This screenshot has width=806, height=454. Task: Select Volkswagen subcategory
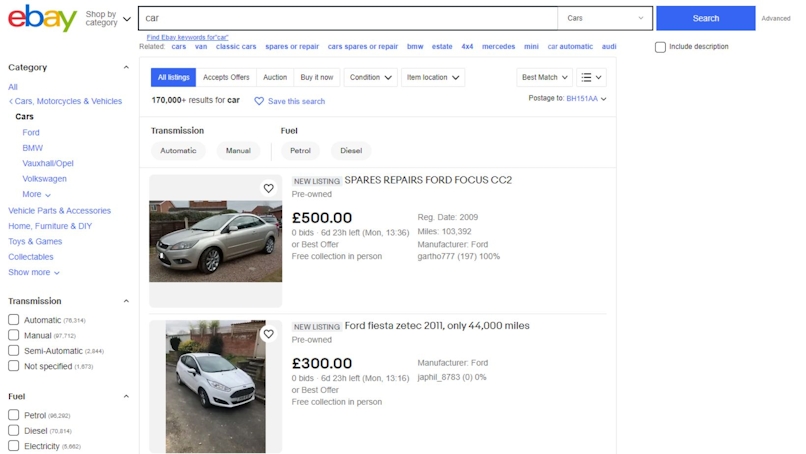44,178
